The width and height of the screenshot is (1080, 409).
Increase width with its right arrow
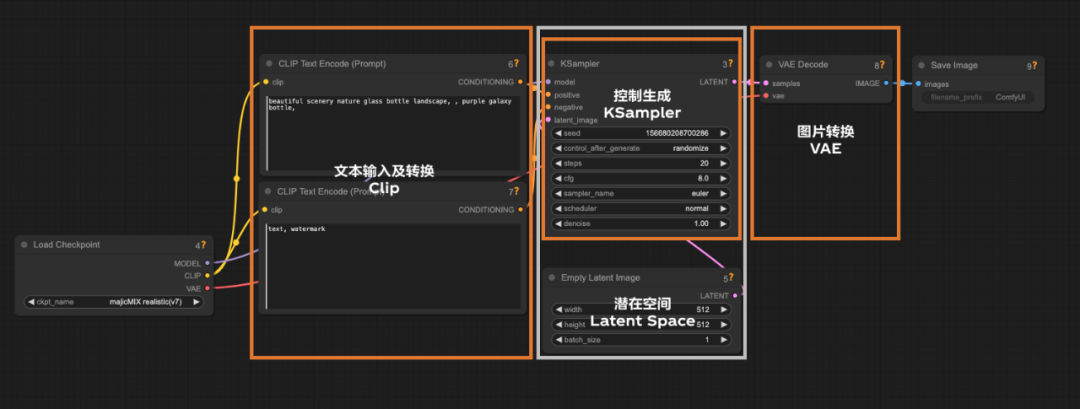[723, 309]
